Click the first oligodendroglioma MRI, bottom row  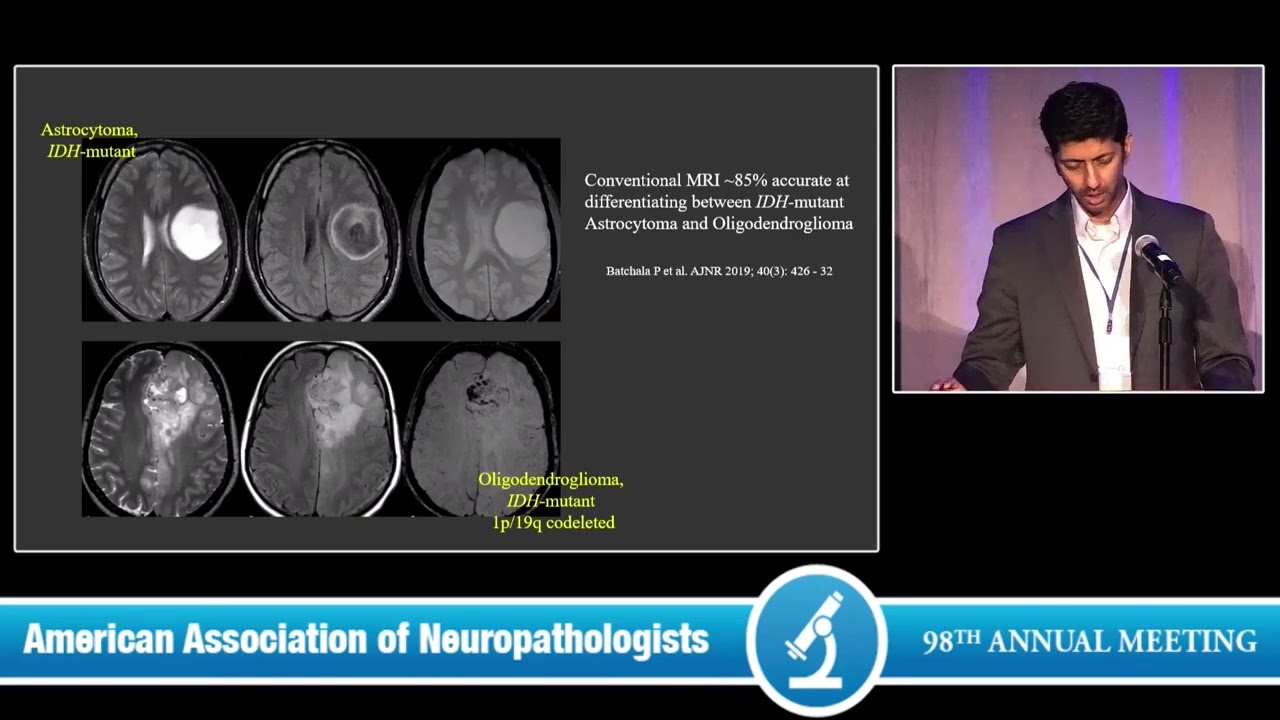pyautogui.click(x=160, y=429)
